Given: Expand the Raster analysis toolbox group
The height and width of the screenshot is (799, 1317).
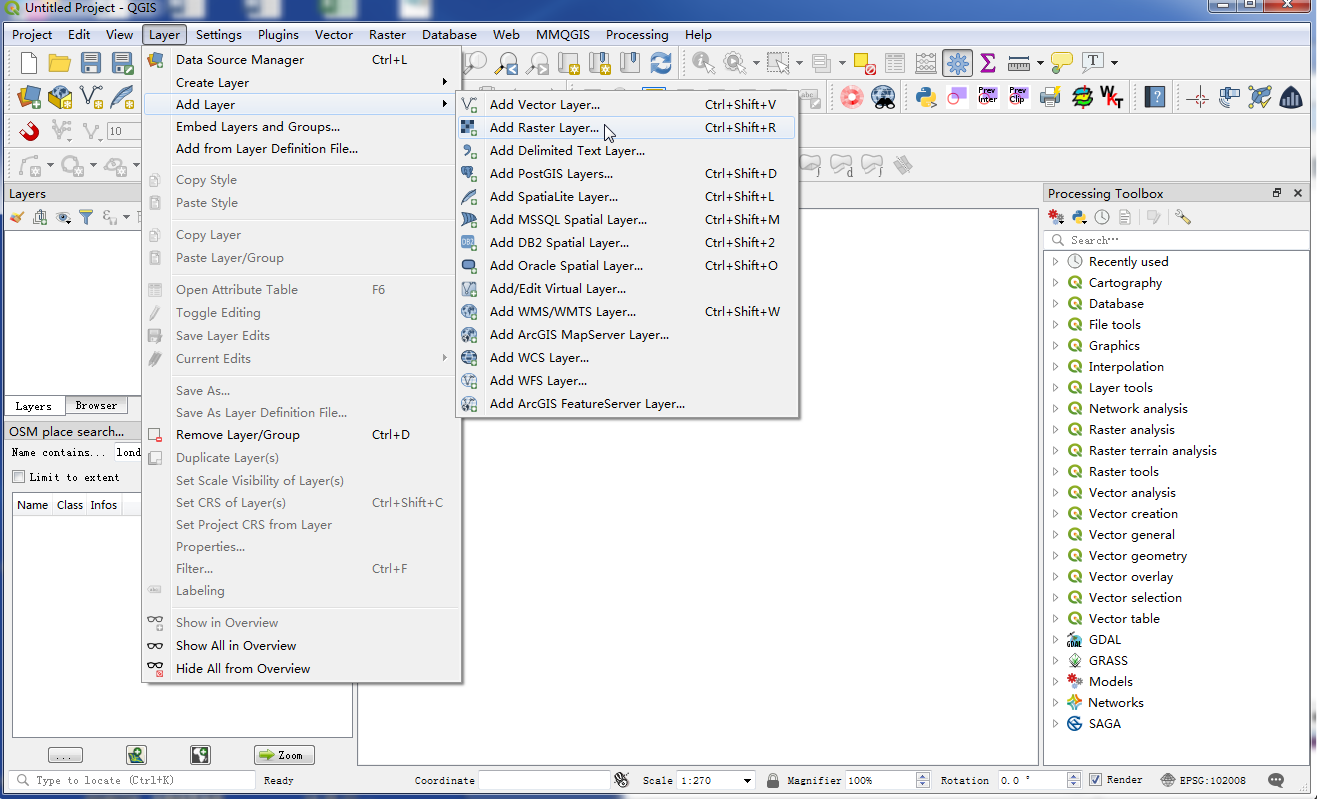Looking at the screenshot, I should point(1055,429).
